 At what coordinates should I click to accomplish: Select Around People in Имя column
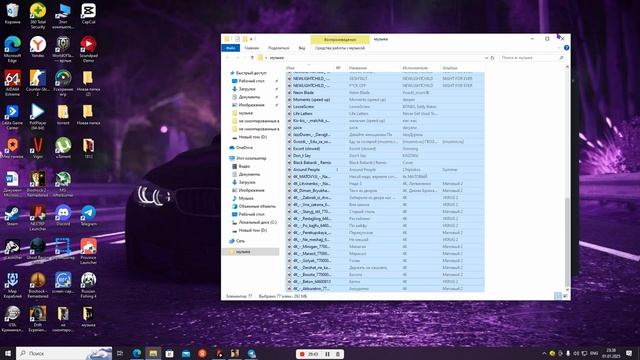click(x=306, y=169)
